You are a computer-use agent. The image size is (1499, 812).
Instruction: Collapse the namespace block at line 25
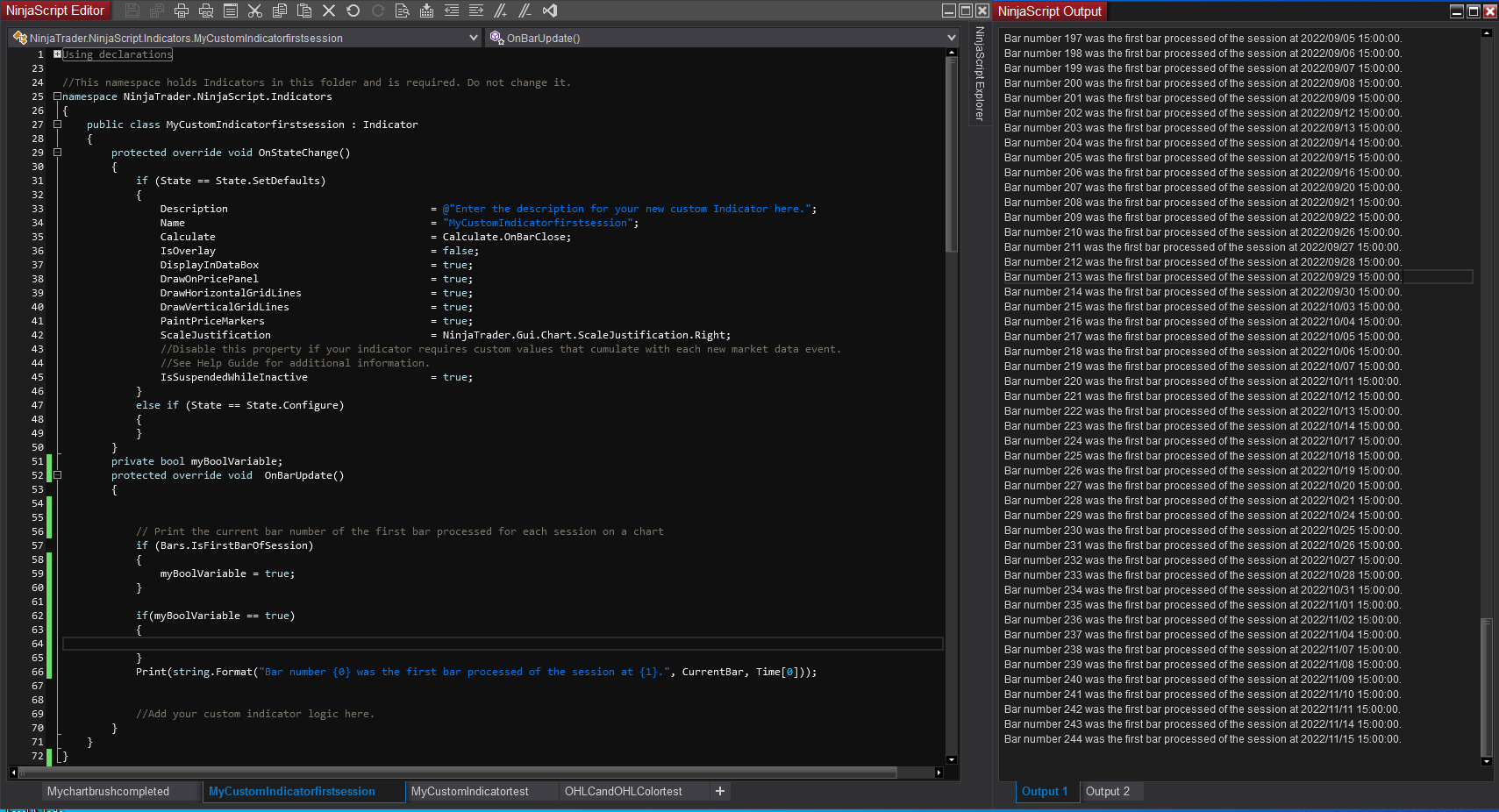click(57, 96)
